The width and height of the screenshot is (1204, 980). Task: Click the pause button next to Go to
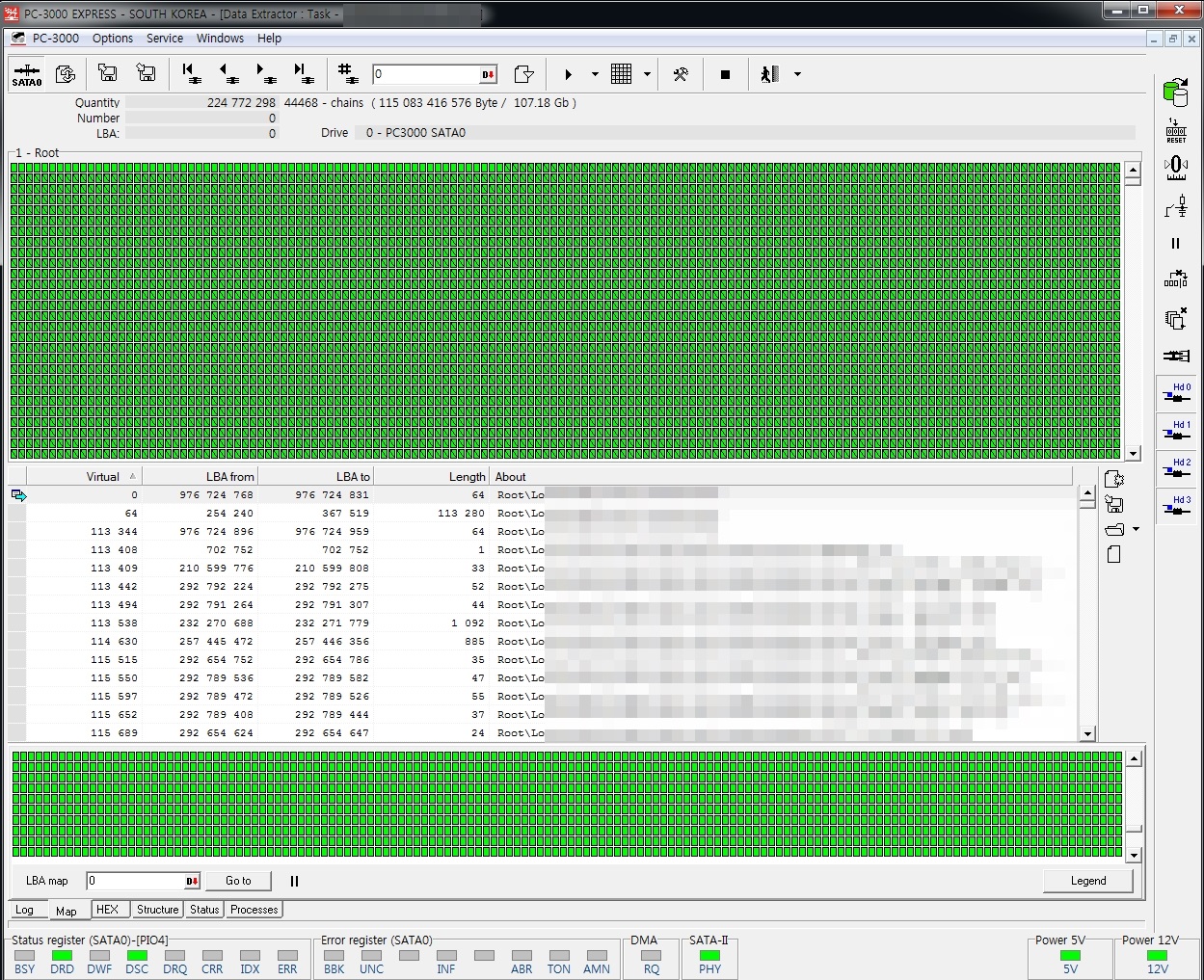[295, 881]
